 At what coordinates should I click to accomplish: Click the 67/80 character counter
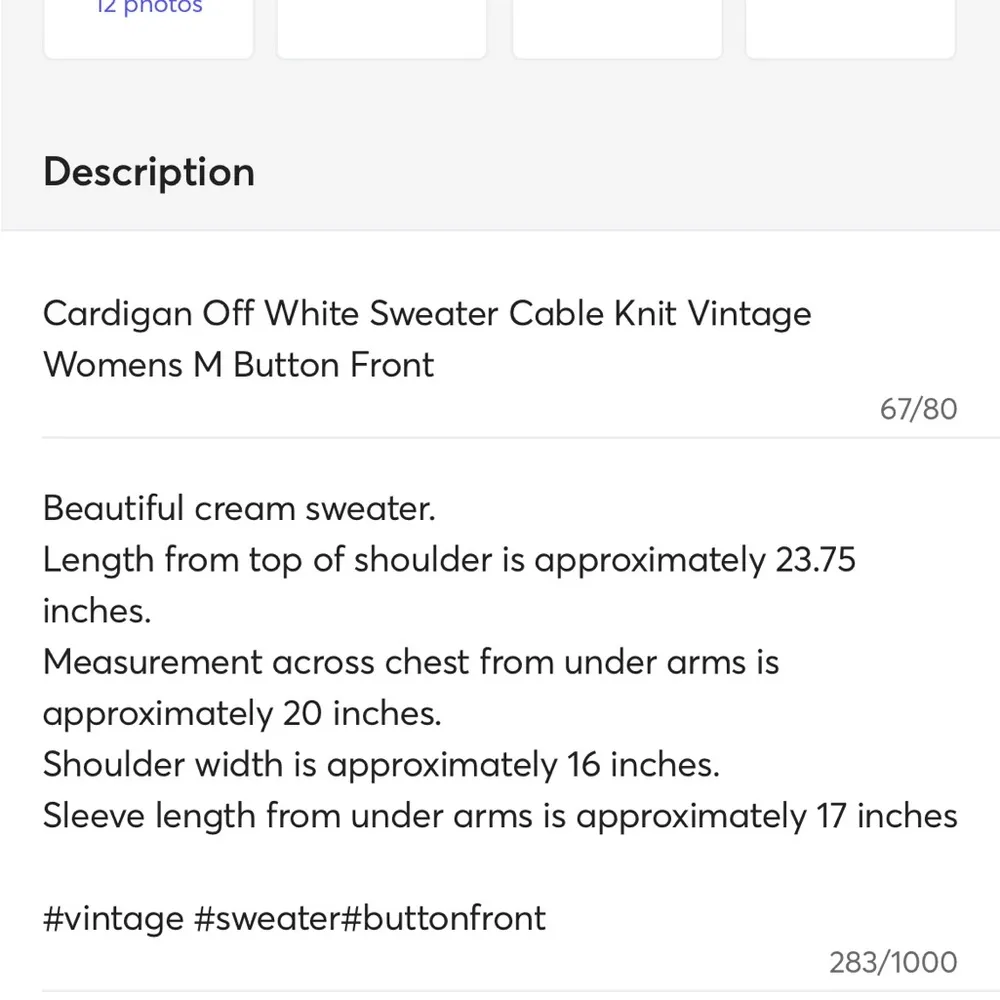[917, 409]
